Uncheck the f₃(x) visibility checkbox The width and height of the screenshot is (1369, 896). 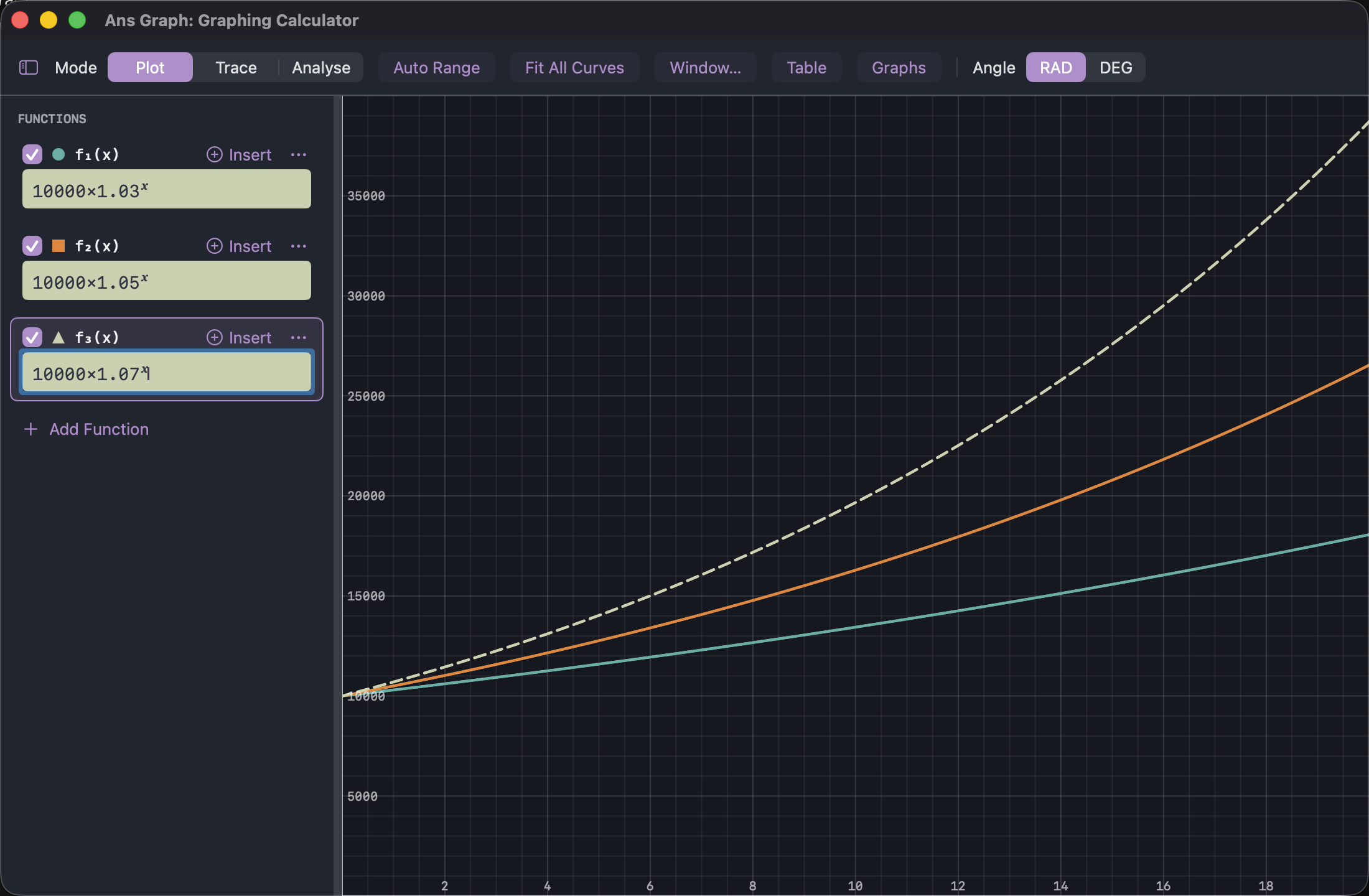pos(32,337)
